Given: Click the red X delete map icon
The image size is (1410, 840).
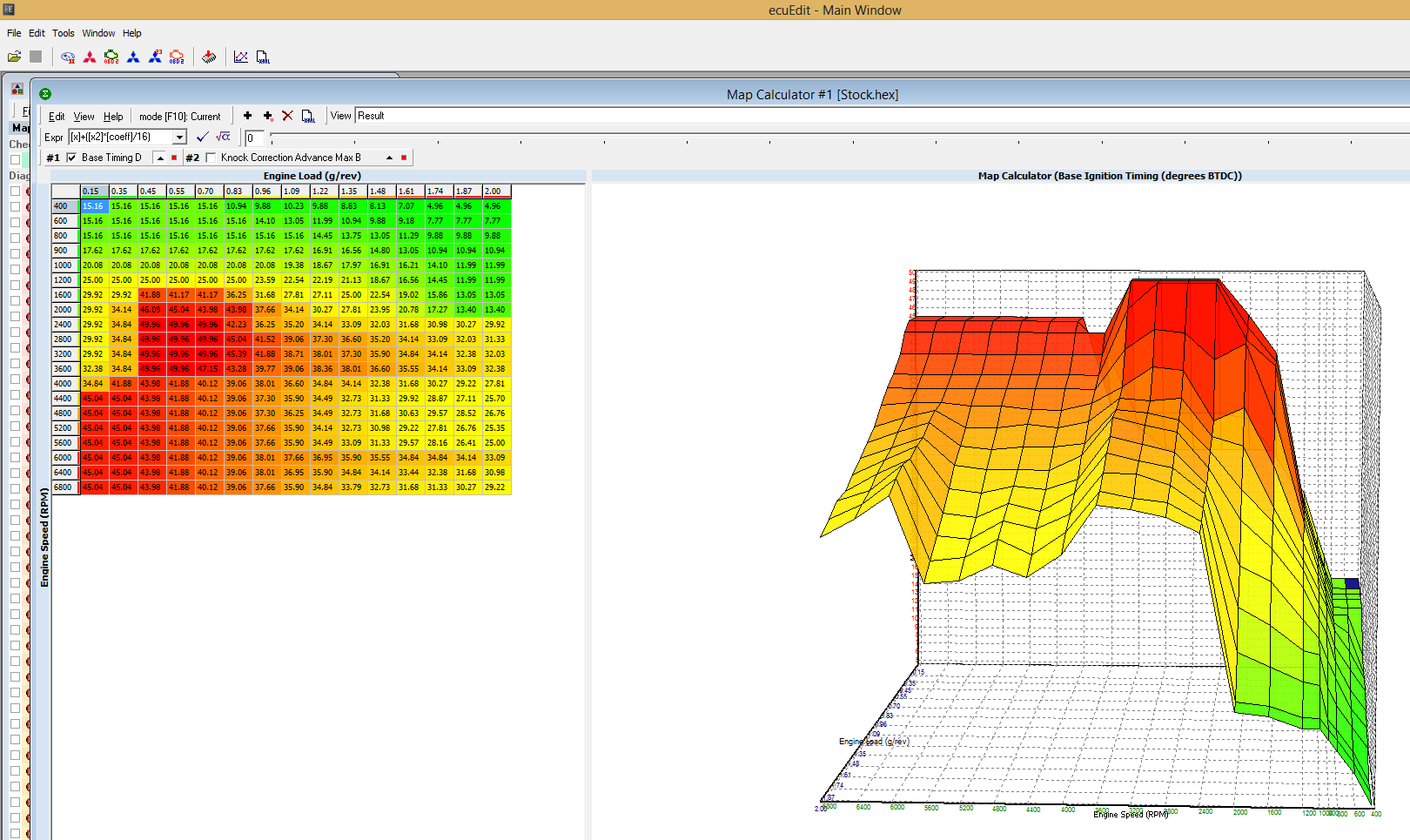Looking at the screenshot, I should point(287,116).
